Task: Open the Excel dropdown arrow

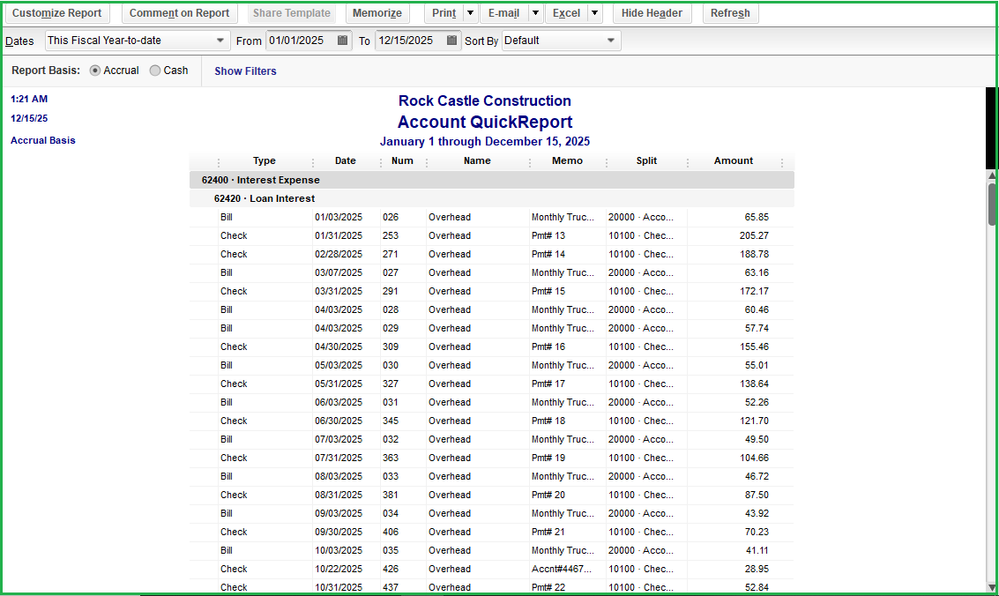Action: pyautogui.click(x=594, y=13)
